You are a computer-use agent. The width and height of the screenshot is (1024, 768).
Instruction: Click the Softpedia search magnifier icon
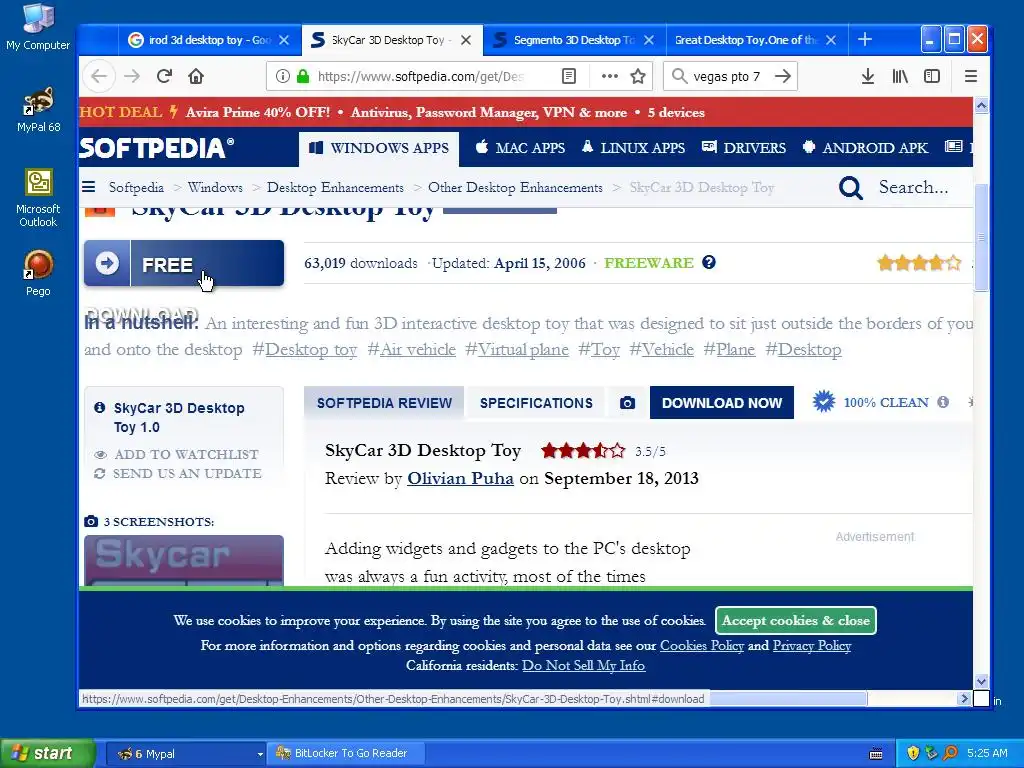pyautogui.click(x=850, y=188)
